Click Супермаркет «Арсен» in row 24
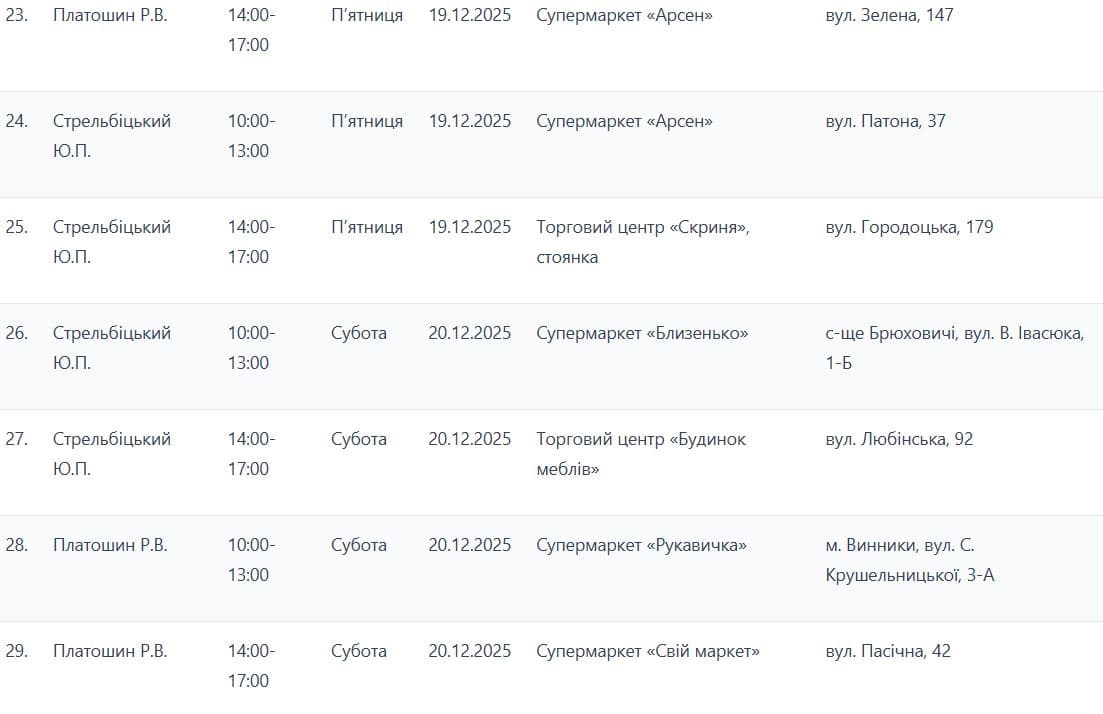Image resolution: width=1103 pixels, height=714 pixels. click(624, 121)
